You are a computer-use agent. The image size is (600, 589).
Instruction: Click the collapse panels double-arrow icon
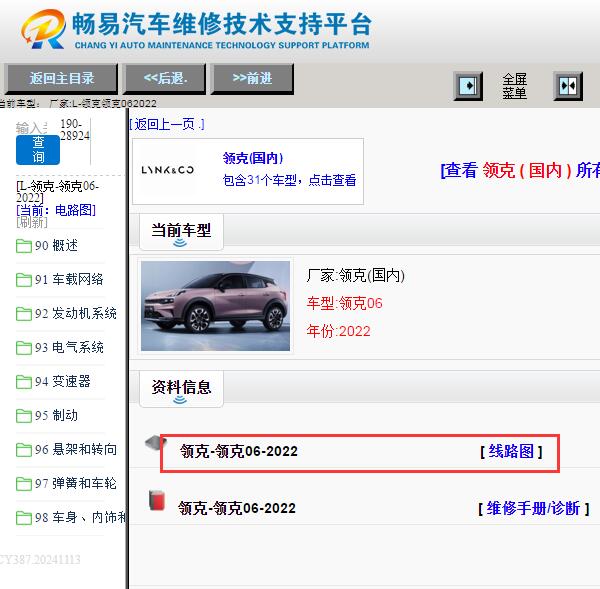pyautogui.click(x=568, y=86)
